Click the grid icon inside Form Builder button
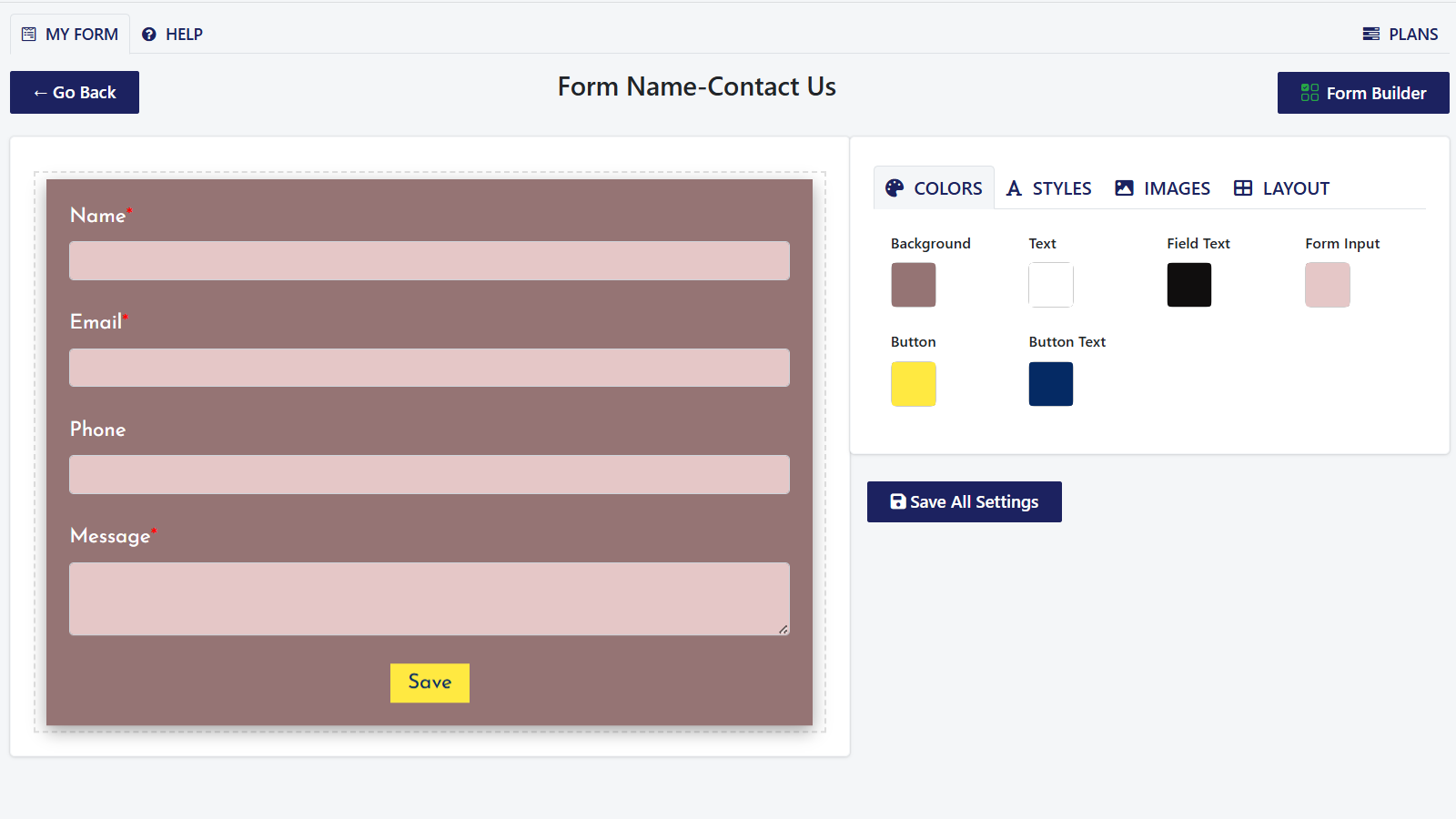Image resolution: width=1456 pixels, height=819 pixels. click(1309, 92)
